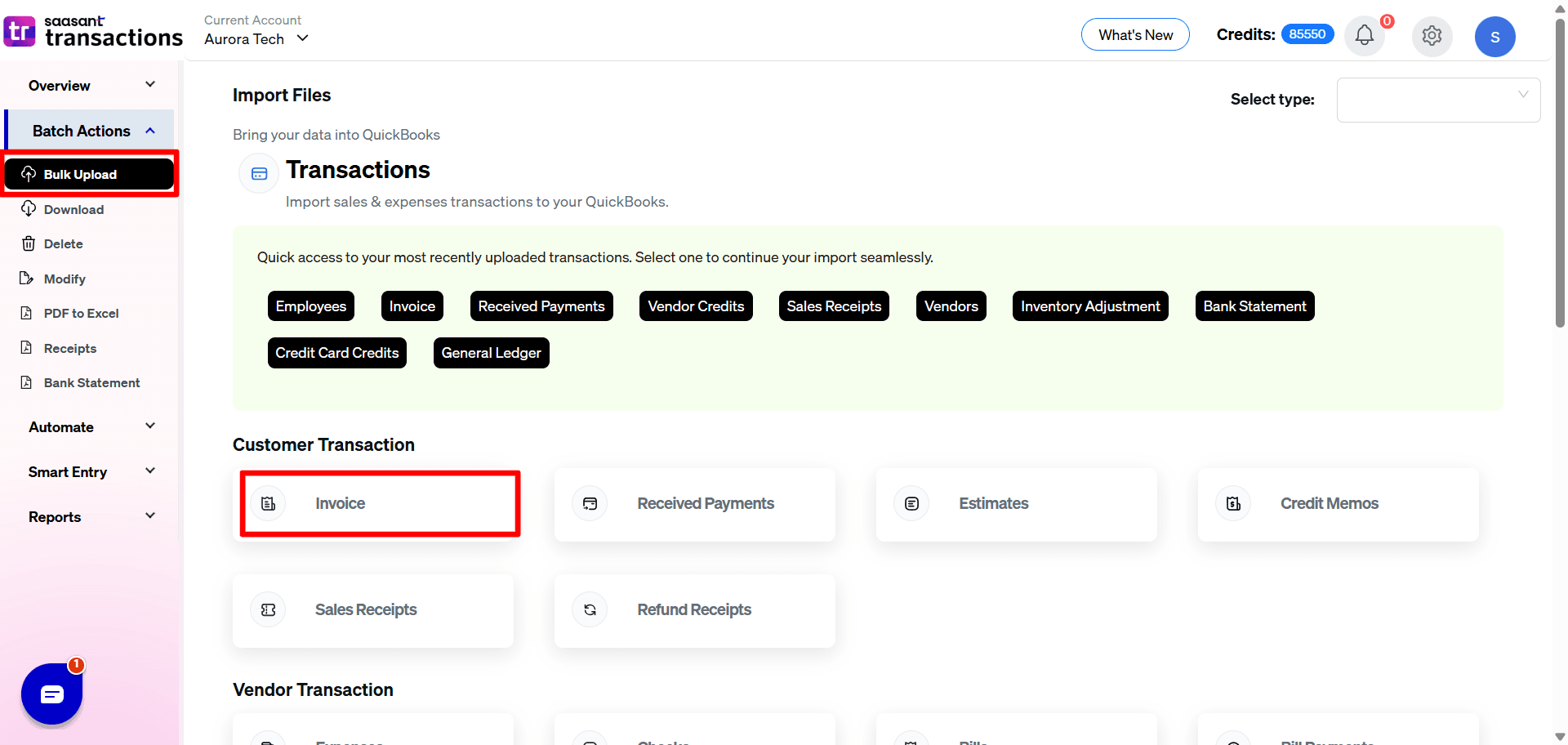Click the Download cloud icon in sidebar

point(29,209)
